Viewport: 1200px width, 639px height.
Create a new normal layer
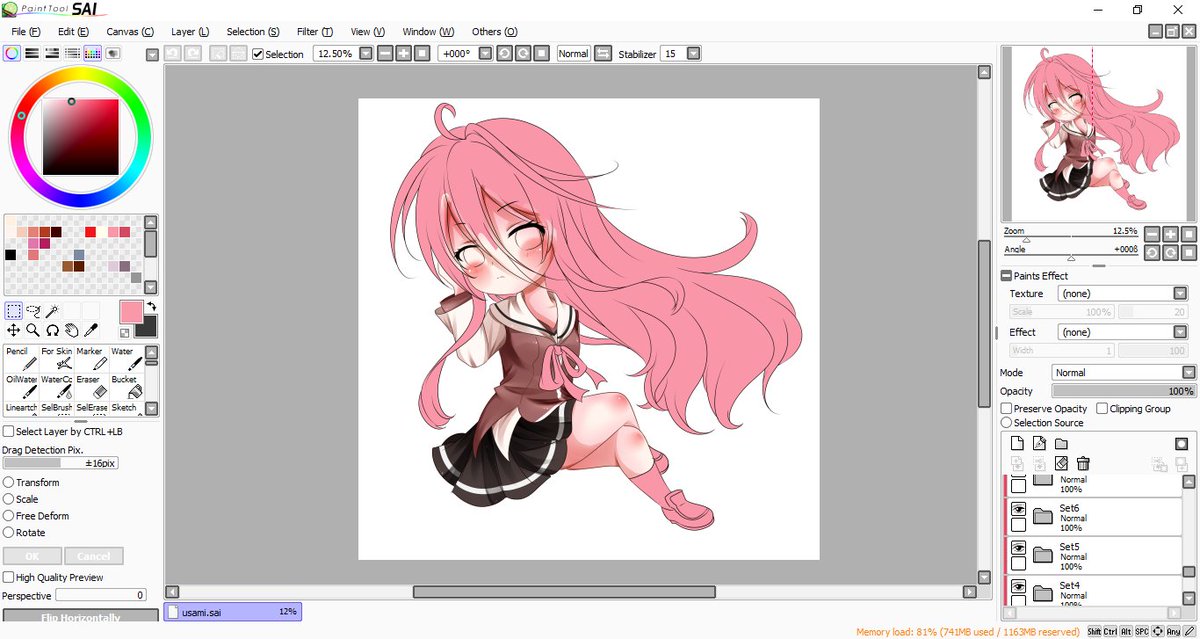point(1017,443)
